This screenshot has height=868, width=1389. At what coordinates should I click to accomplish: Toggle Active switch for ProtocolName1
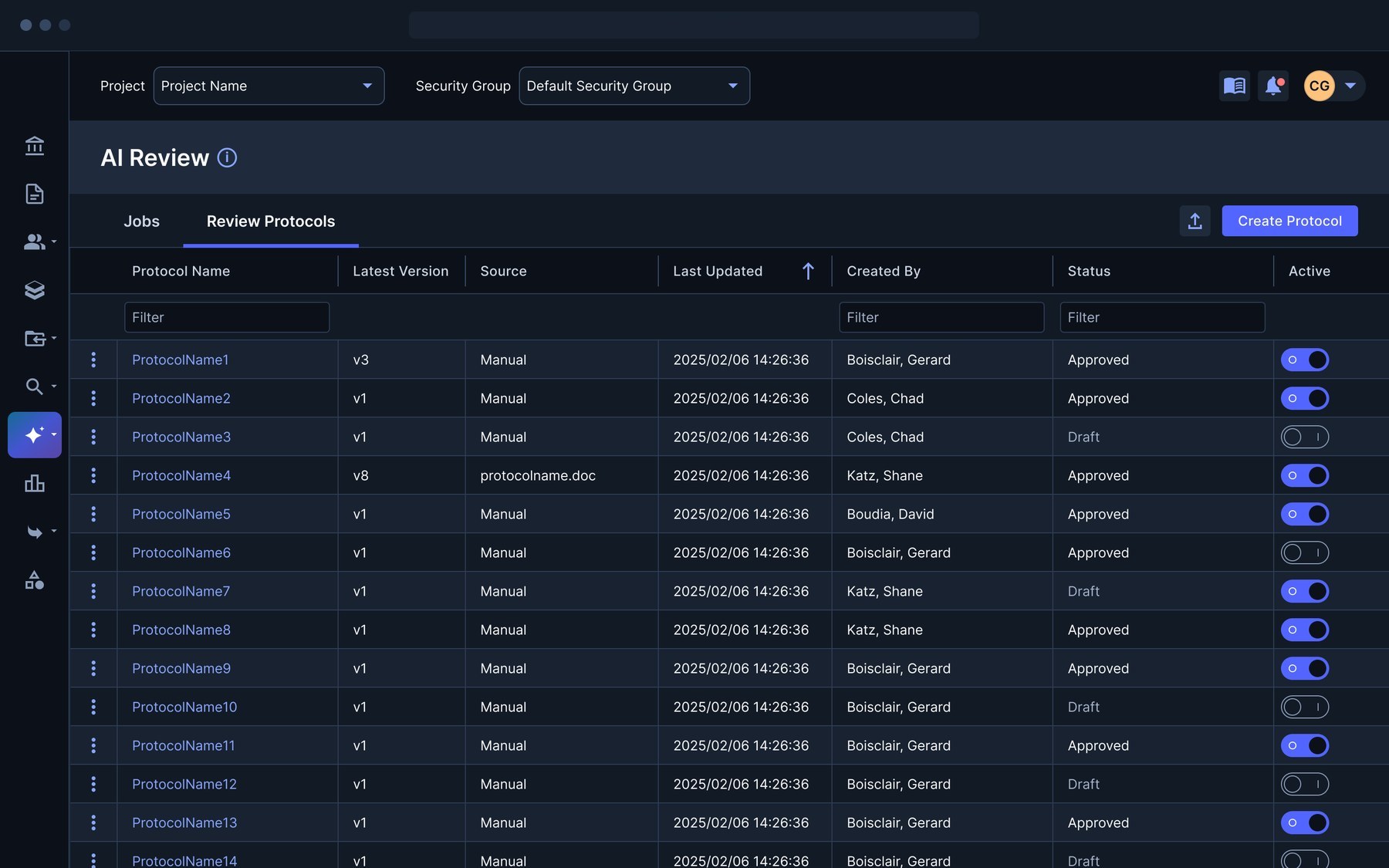(x=1305, y=360)
